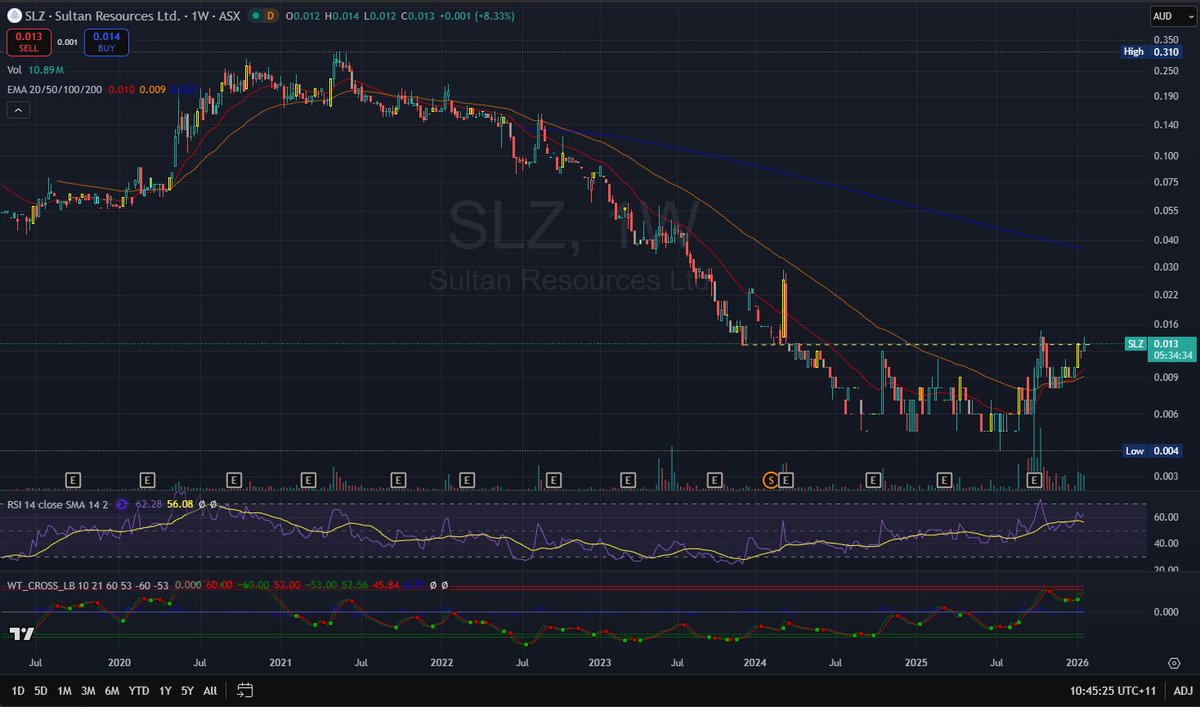
Task: Open the E earnings marker beside the split marker
Action: [786, 480]
